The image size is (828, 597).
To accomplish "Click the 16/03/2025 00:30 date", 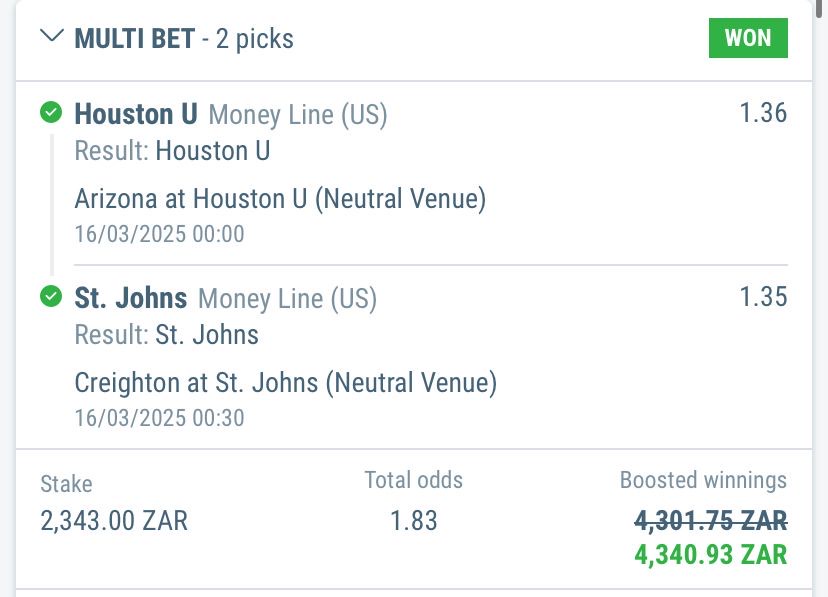I will pyautogui.click(x=159, y=418).
